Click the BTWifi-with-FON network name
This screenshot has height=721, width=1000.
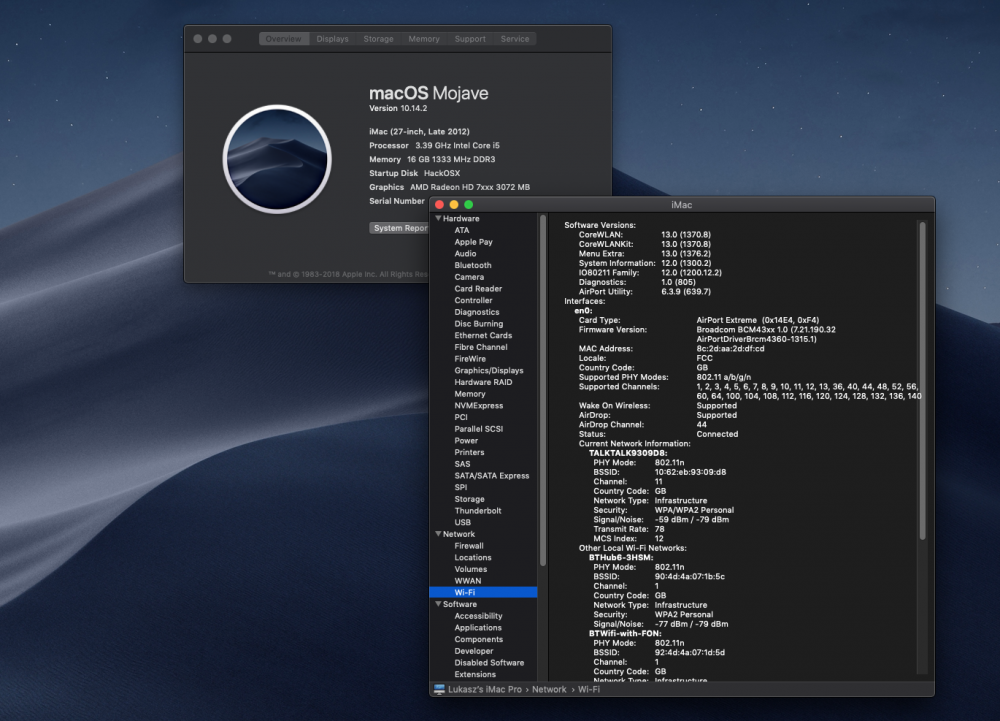click(x=625, y=633)
